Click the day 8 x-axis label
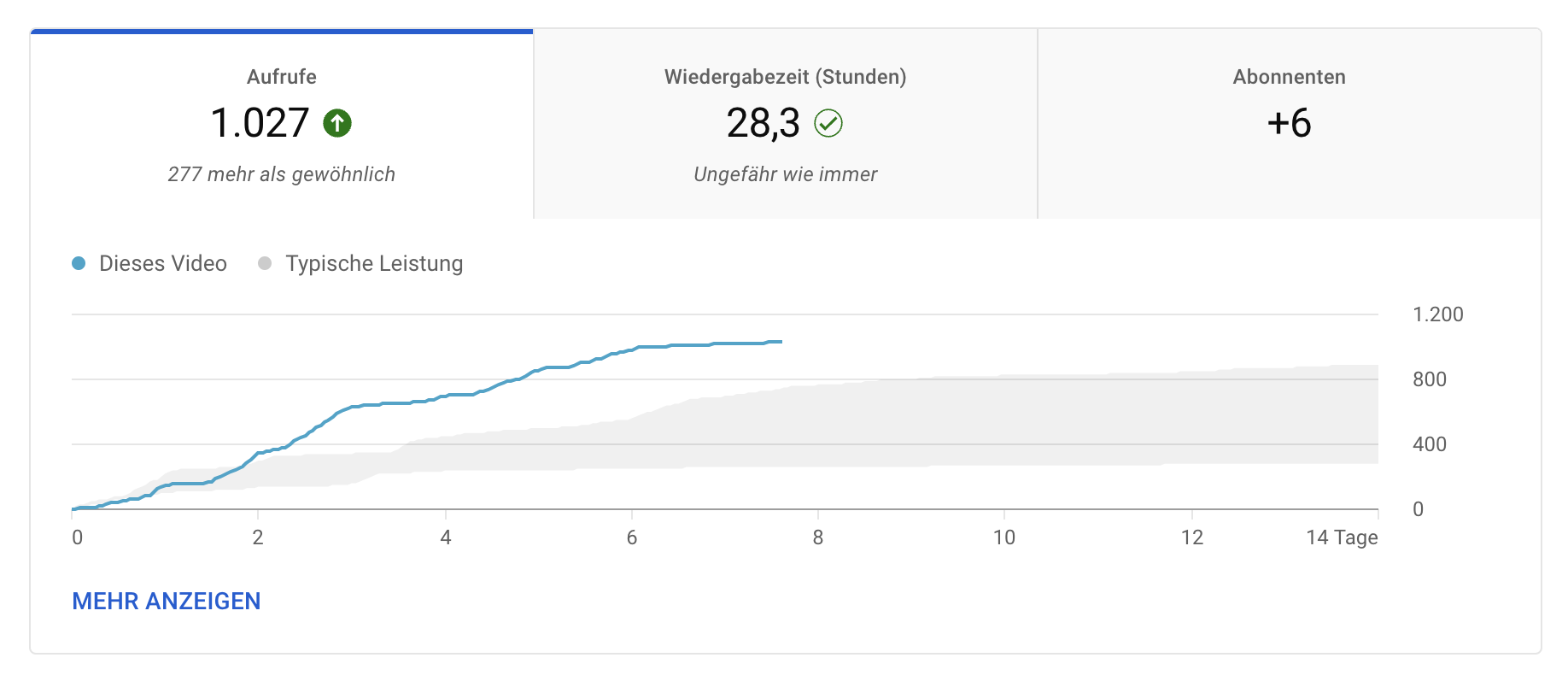Image resolution: width=1568 pixels, height=687 pixels. tap(818, 537)
